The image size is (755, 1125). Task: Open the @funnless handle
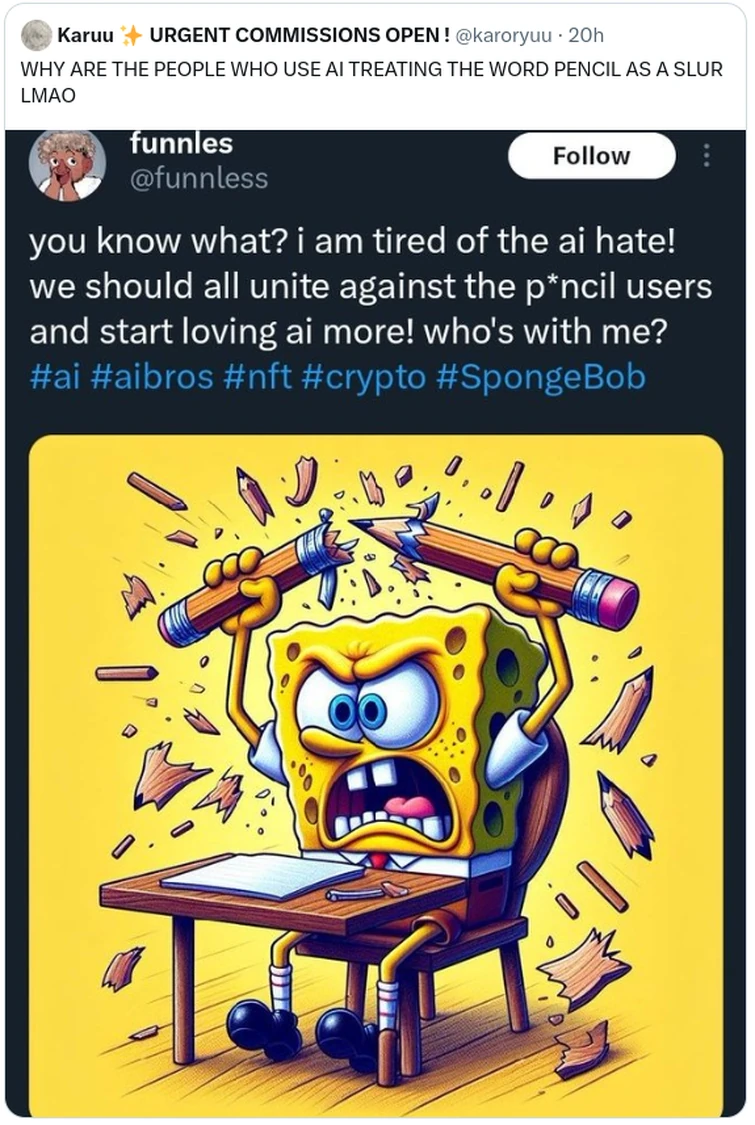click(198, 178)
